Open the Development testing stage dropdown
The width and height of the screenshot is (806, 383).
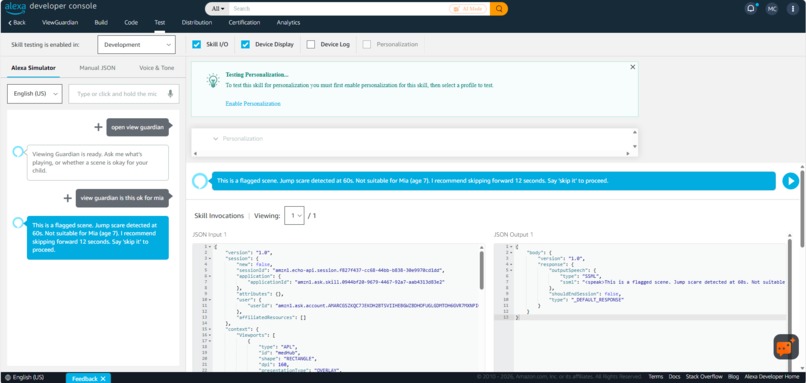[x=136, y=45]
